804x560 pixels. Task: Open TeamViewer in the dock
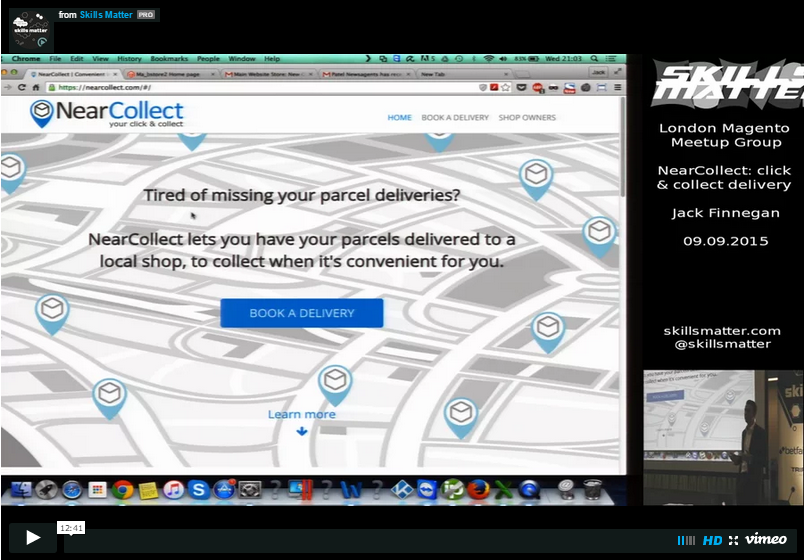click(427, 490)
